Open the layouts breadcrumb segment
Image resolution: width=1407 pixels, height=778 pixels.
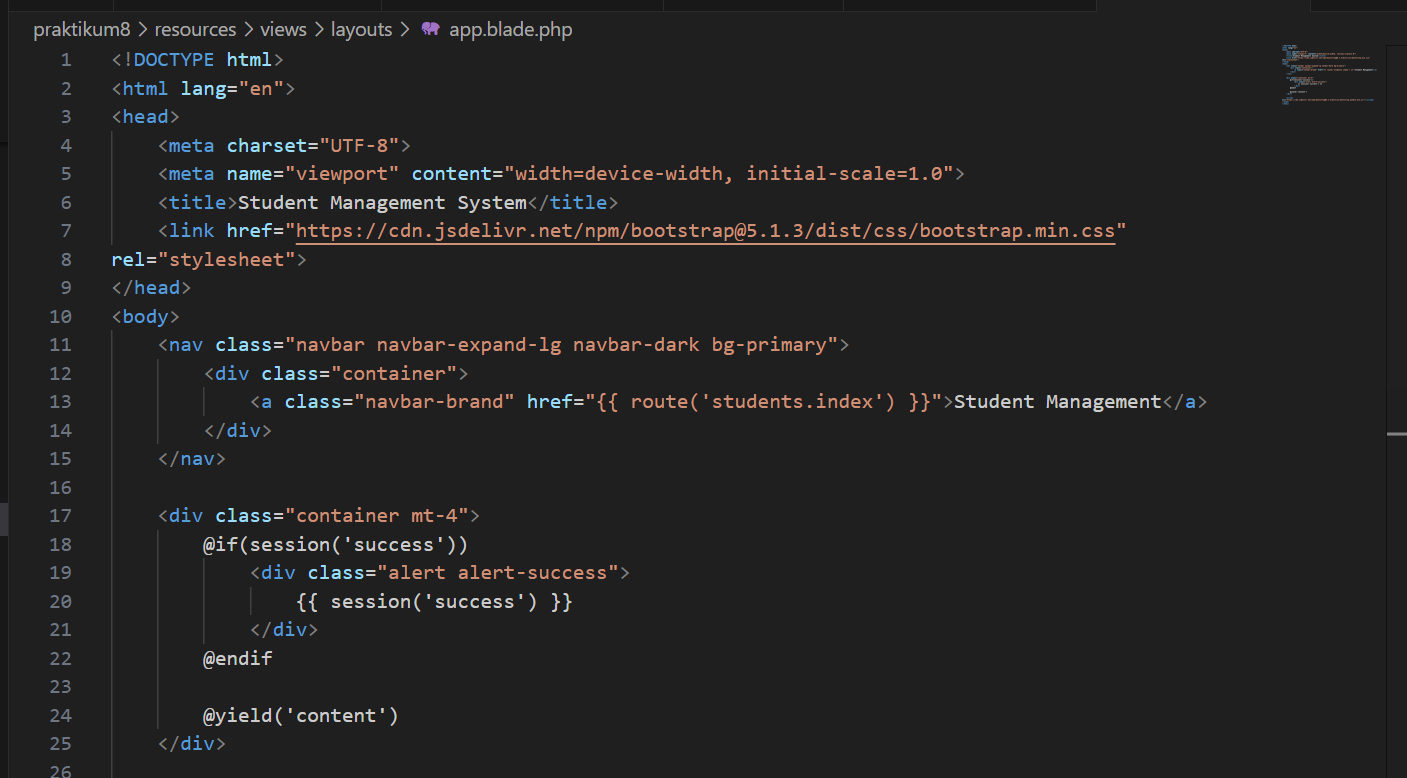(361, 29)
